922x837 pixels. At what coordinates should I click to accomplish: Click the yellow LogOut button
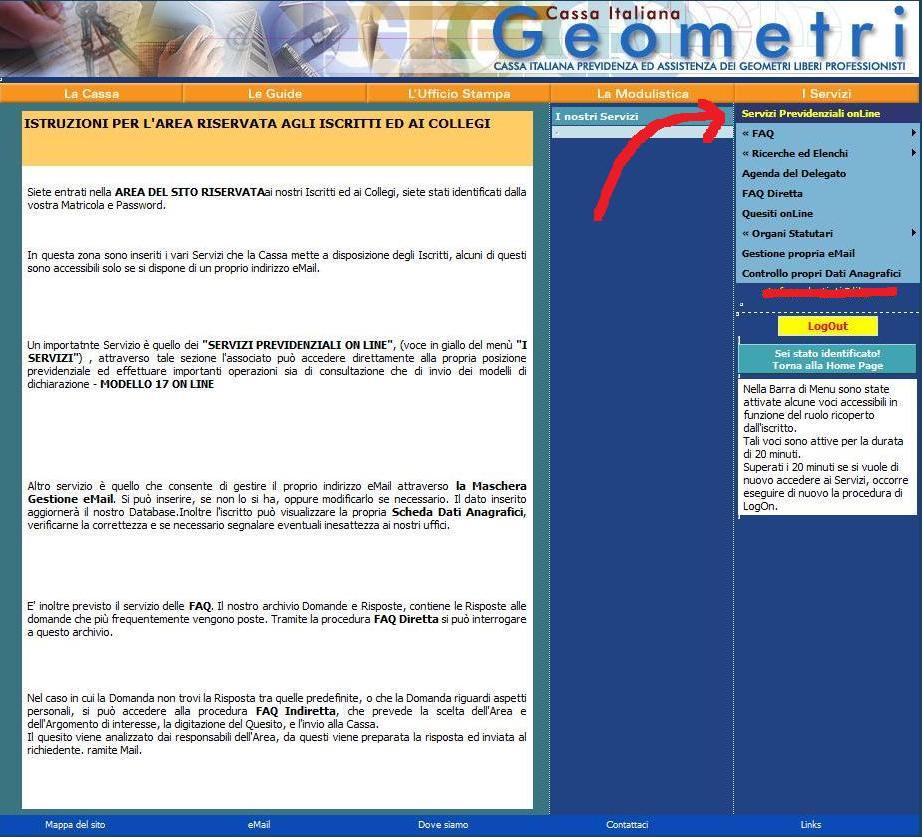(x=827, y=326)
